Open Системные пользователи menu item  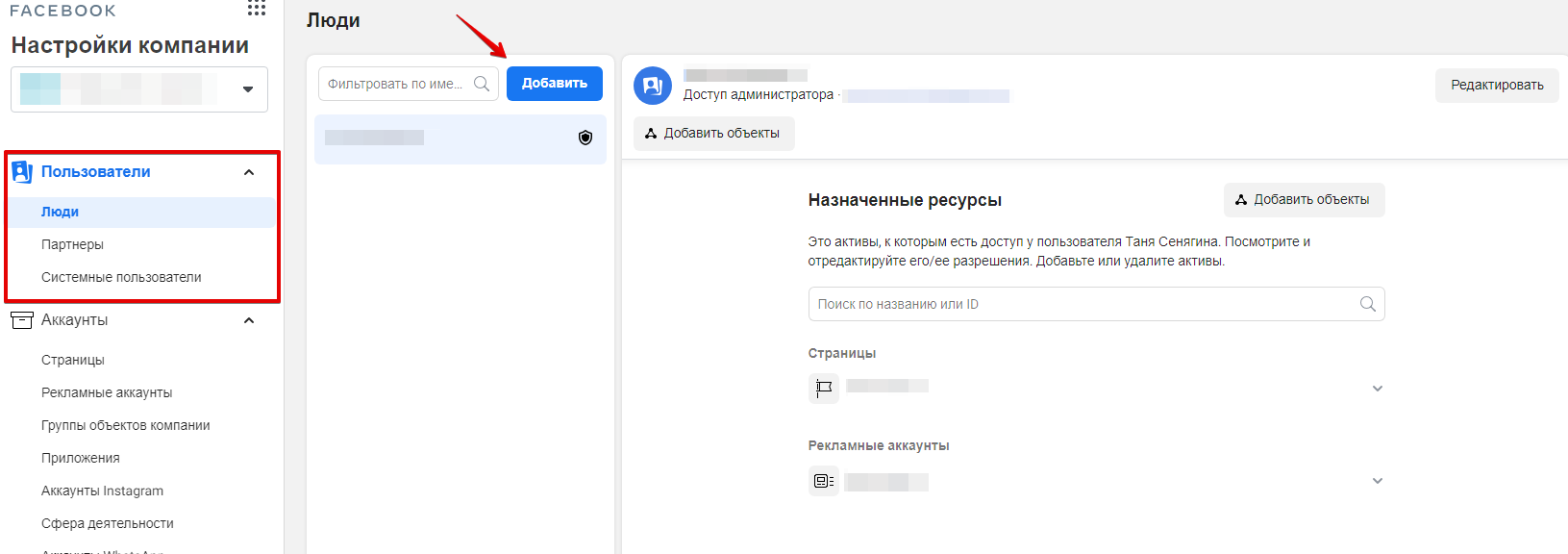click(121, 277)
